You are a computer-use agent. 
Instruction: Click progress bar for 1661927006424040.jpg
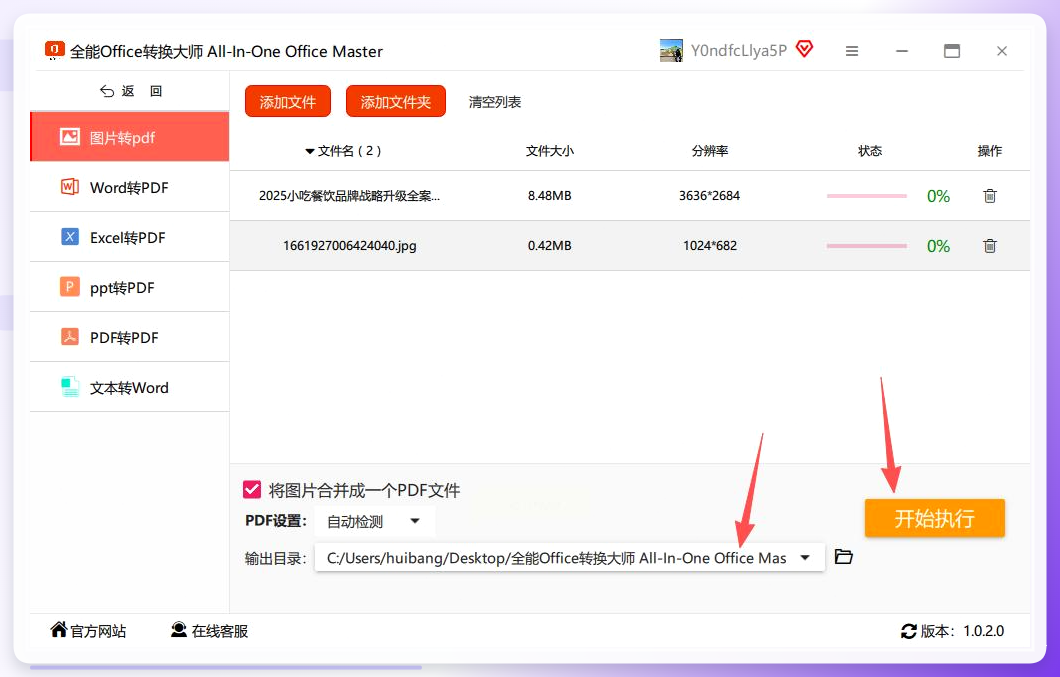[867, 246]
